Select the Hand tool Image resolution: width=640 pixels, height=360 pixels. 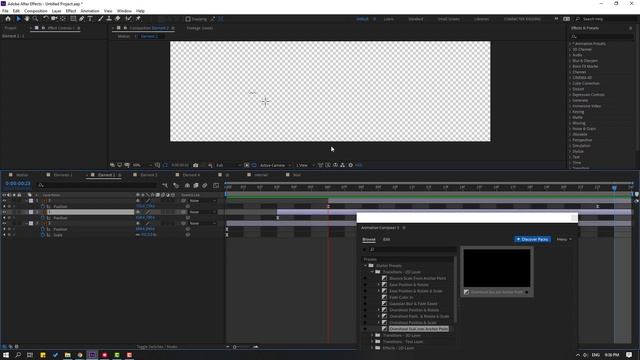coord(27,19)
